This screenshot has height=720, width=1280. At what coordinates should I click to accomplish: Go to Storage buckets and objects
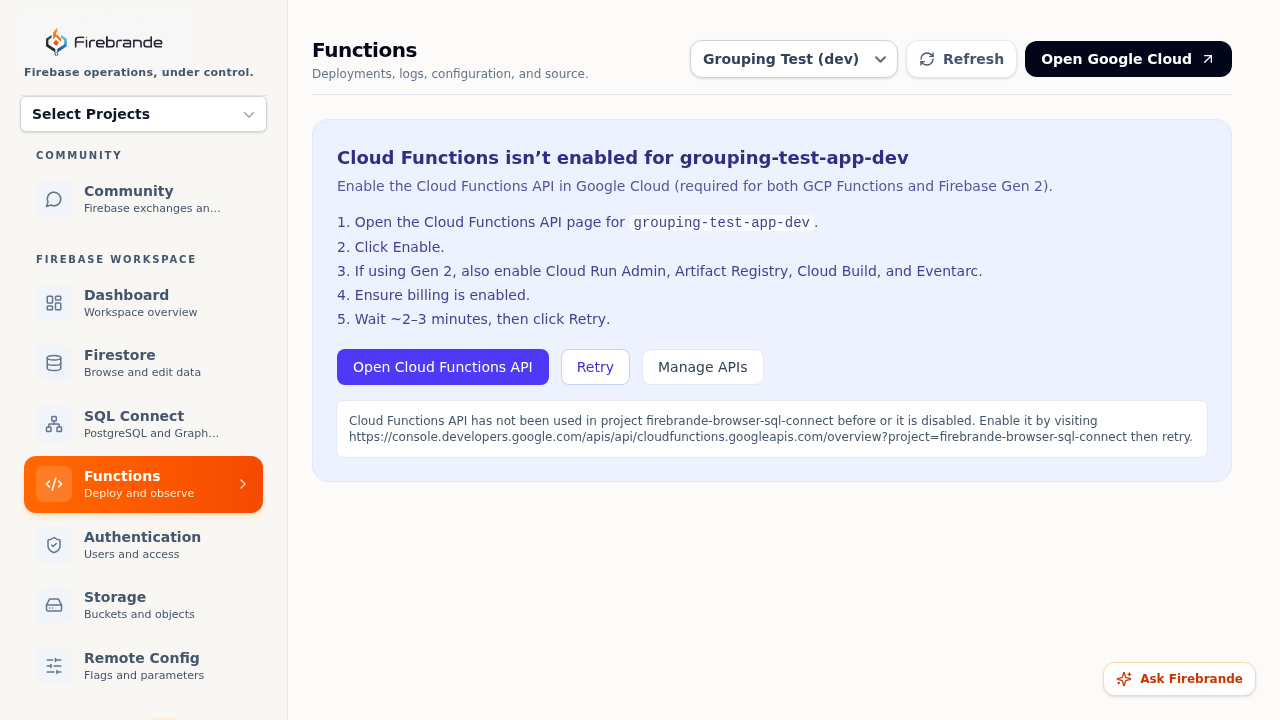[x=143, y=605]
